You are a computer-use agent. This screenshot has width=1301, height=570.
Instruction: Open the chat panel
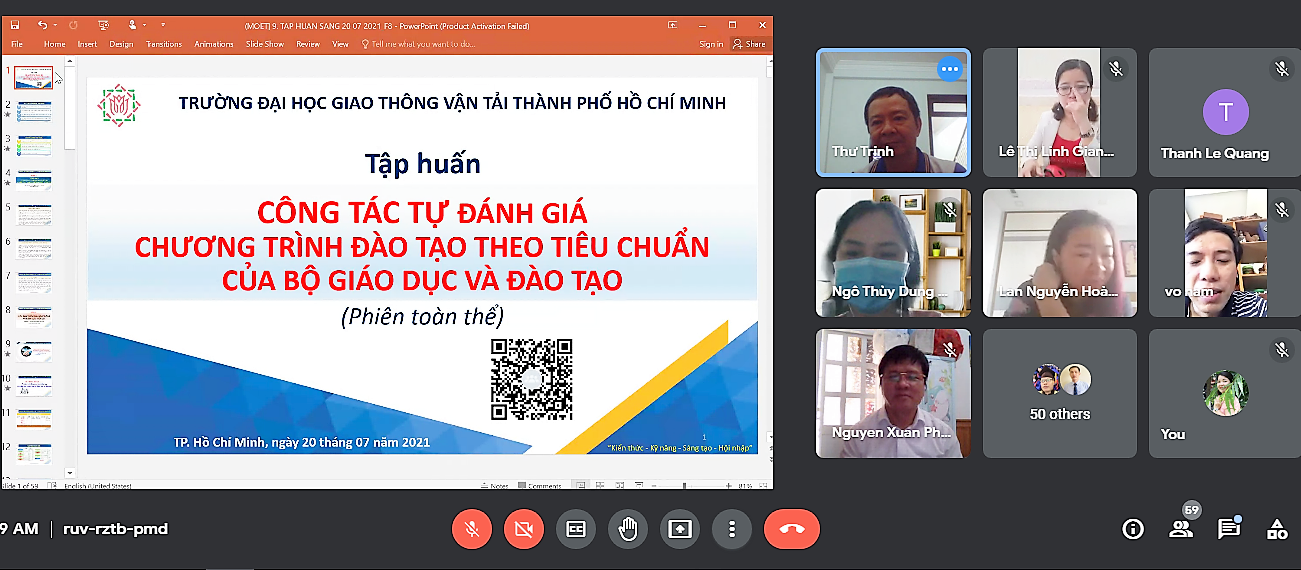pyautogui.click(x=1228, y=529)
